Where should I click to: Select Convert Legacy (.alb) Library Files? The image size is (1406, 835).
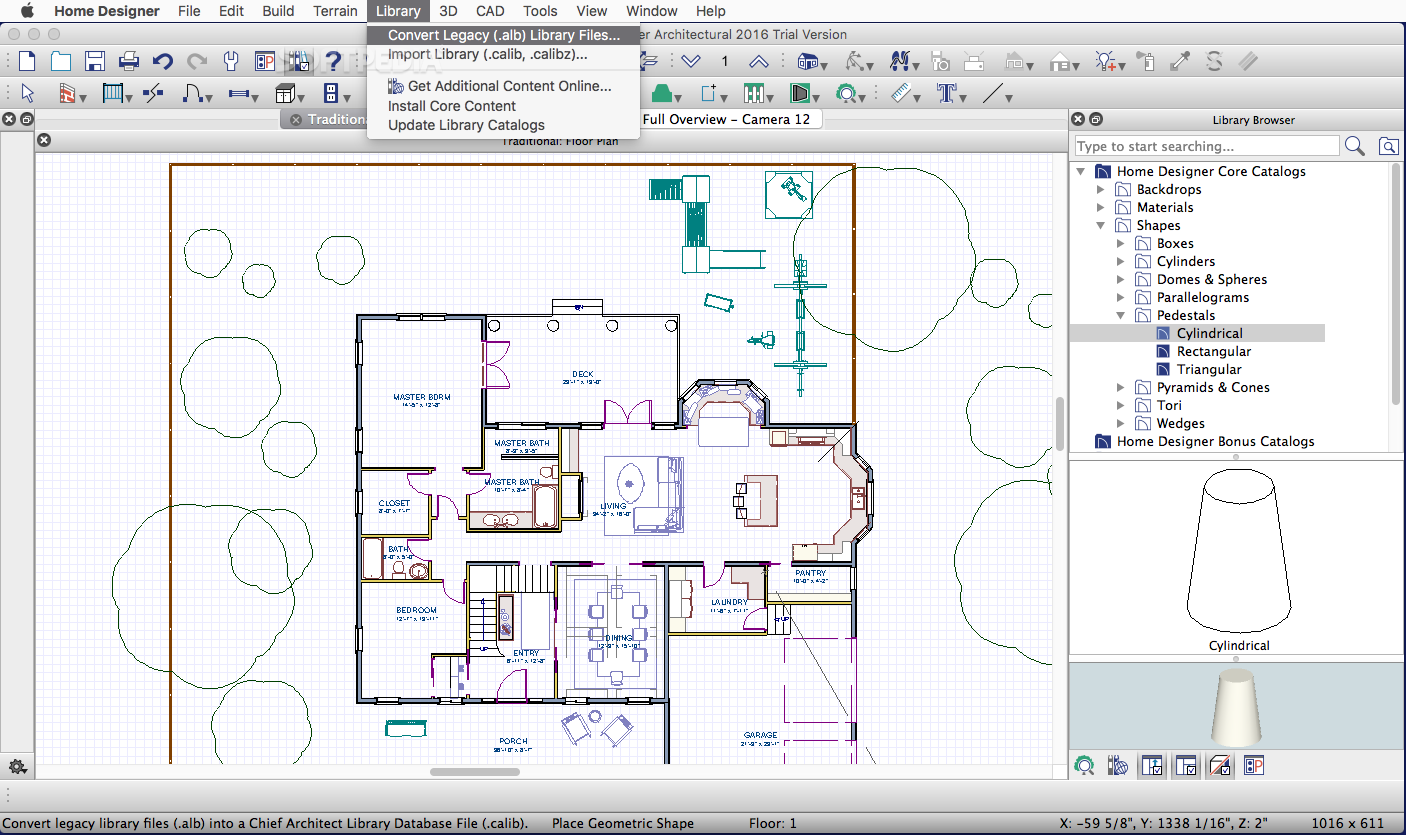coord(504,35)
